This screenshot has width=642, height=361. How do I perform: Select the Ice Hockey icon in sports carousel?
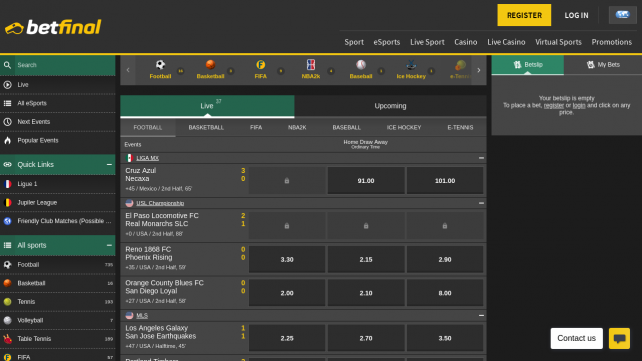411,65
